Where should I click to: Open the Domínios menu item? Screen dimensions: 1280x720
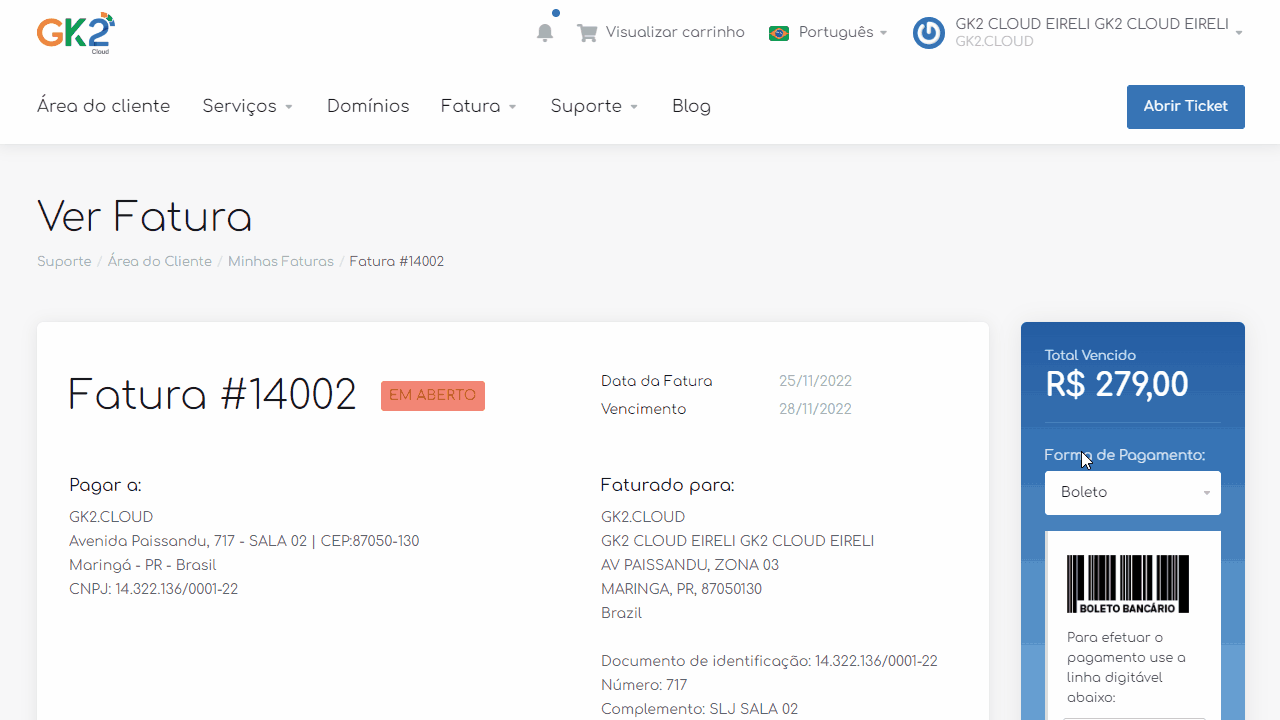point(368,106)
